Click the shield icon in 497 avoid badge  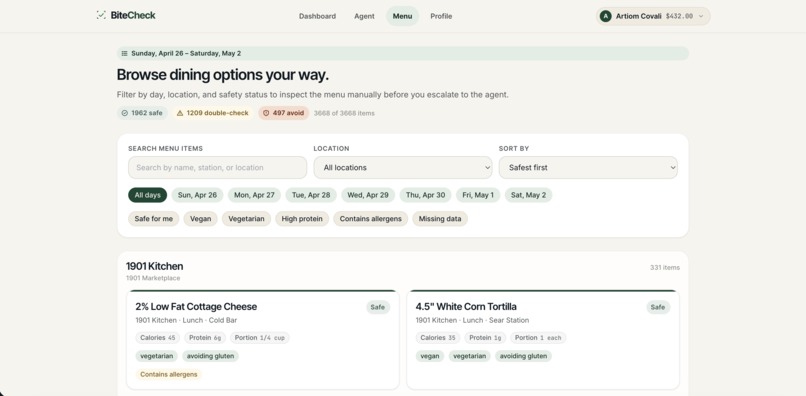[266, 113]
